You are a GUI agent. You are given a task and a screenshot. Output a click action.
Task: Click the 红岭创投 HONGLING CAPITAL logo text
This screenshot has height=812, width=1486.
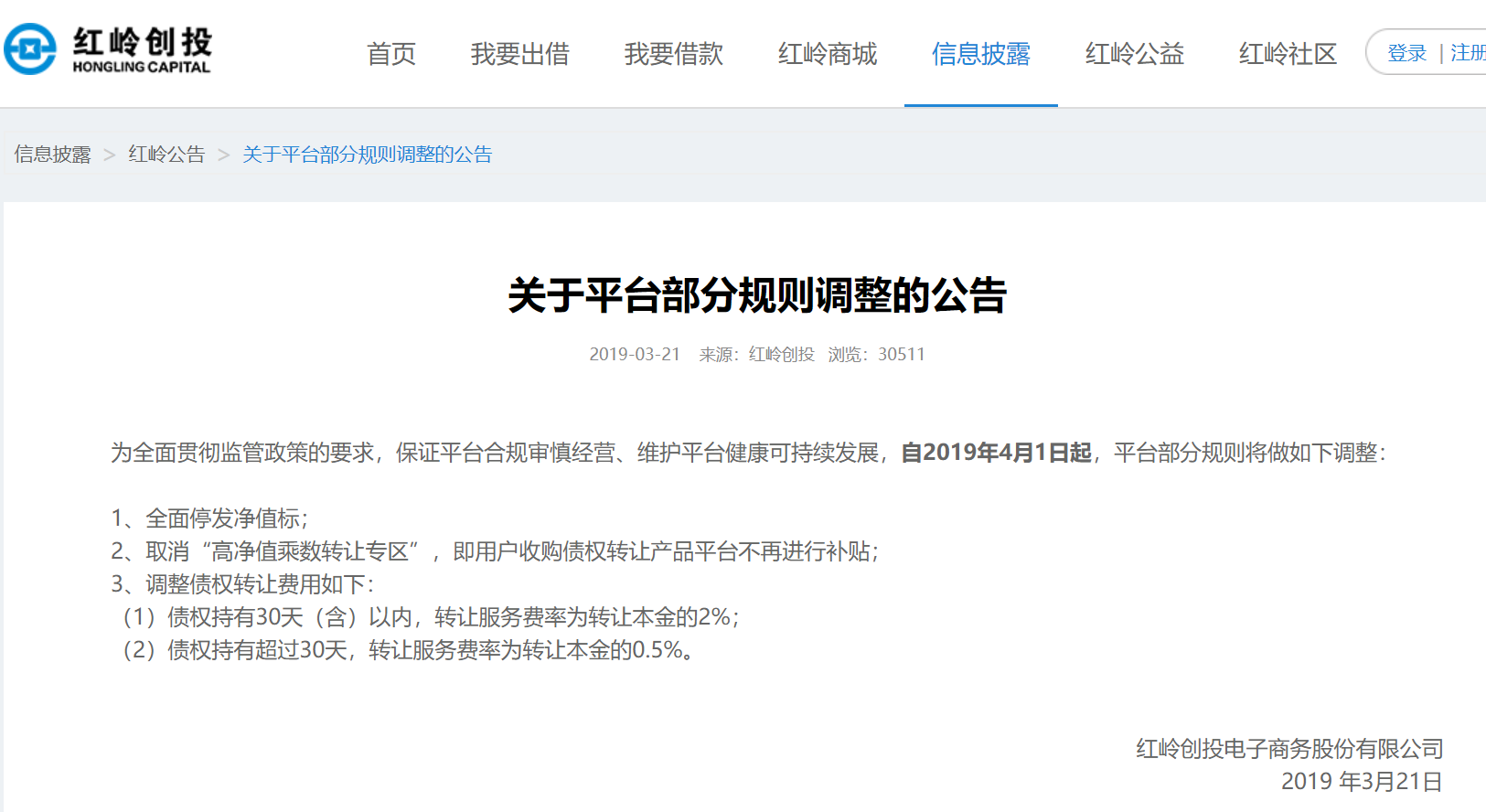142,49
